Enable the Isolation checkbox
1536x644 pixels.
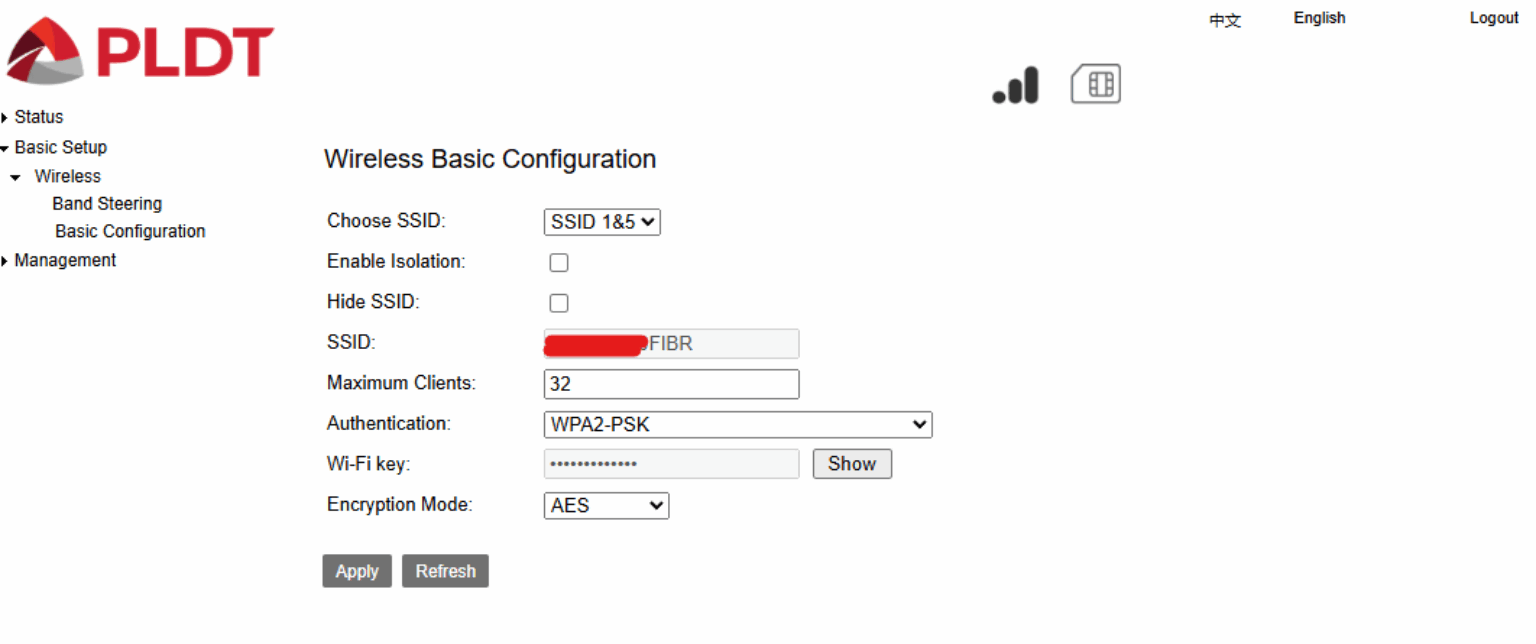pos(558,262)
